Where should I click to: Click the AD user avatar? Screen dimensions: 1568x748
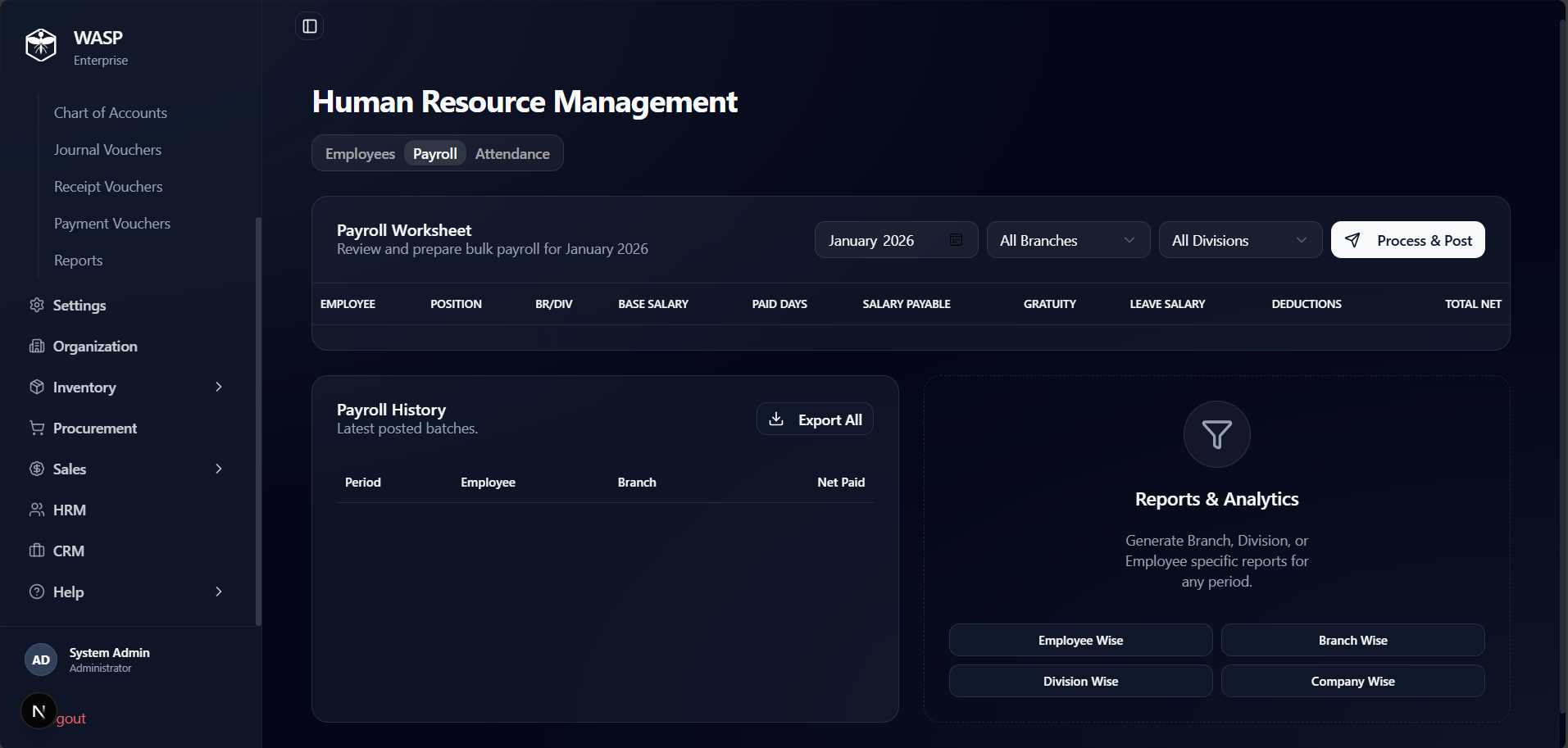[41, 660]
